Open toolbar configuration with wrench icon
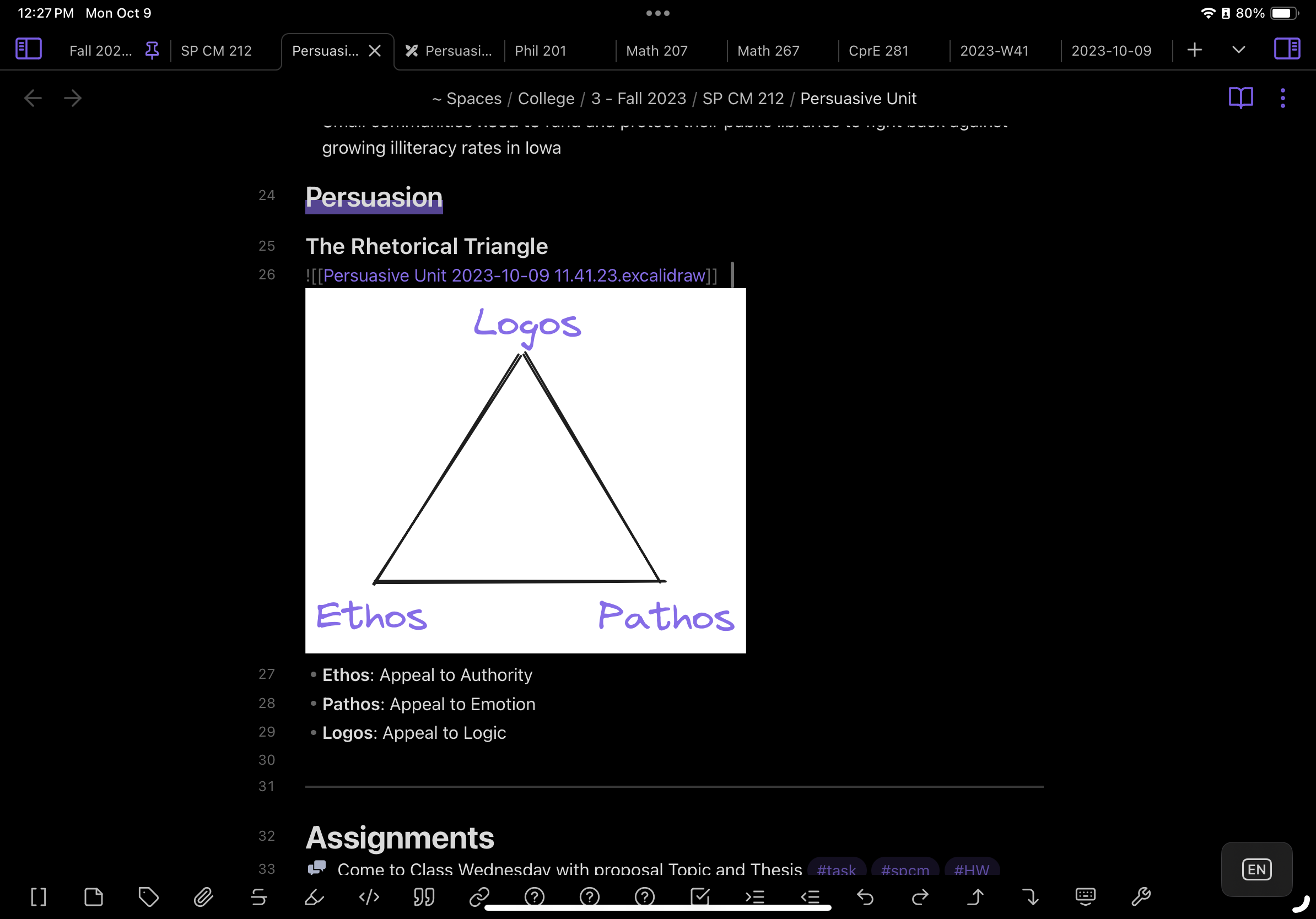 click(1142, 897)
